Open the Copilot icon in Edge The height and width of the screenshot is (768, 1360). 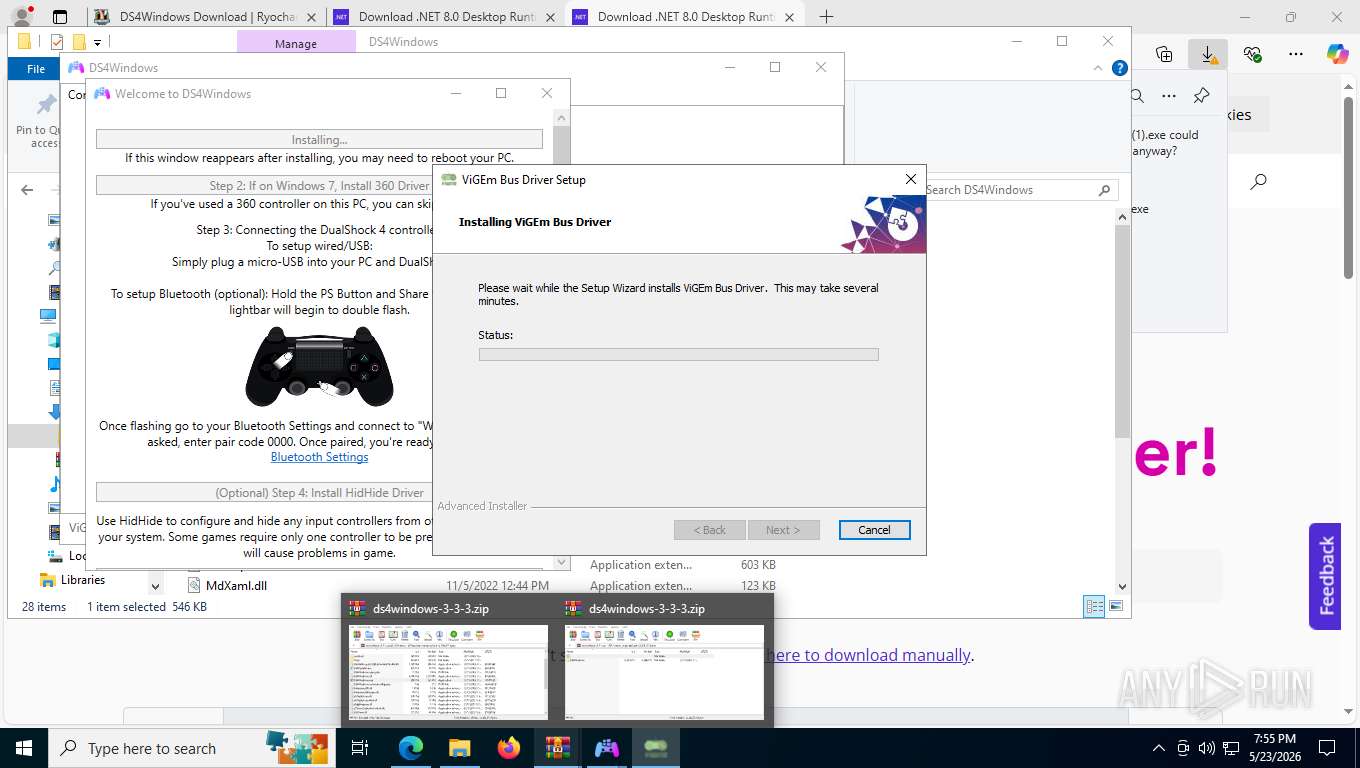coord(1337,54)
